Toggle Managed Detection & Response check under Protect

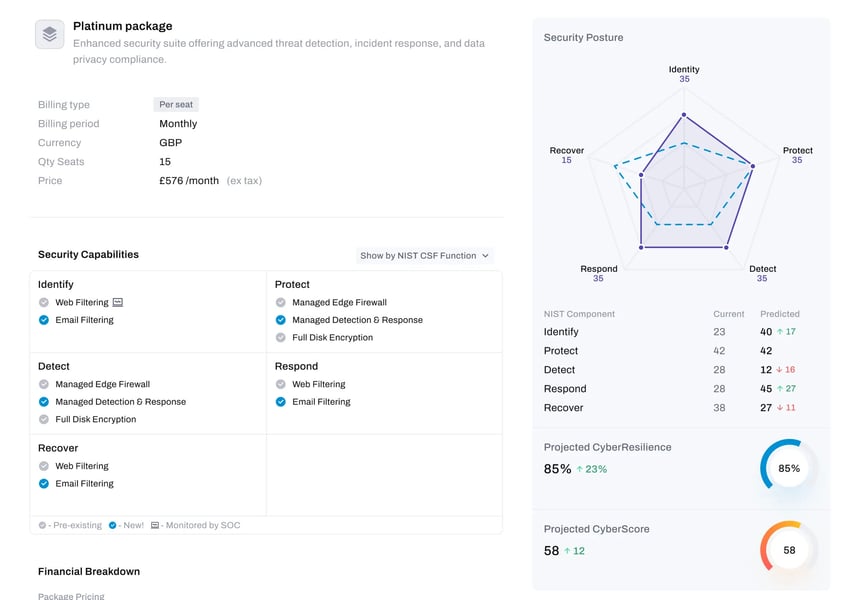point(281,320)
